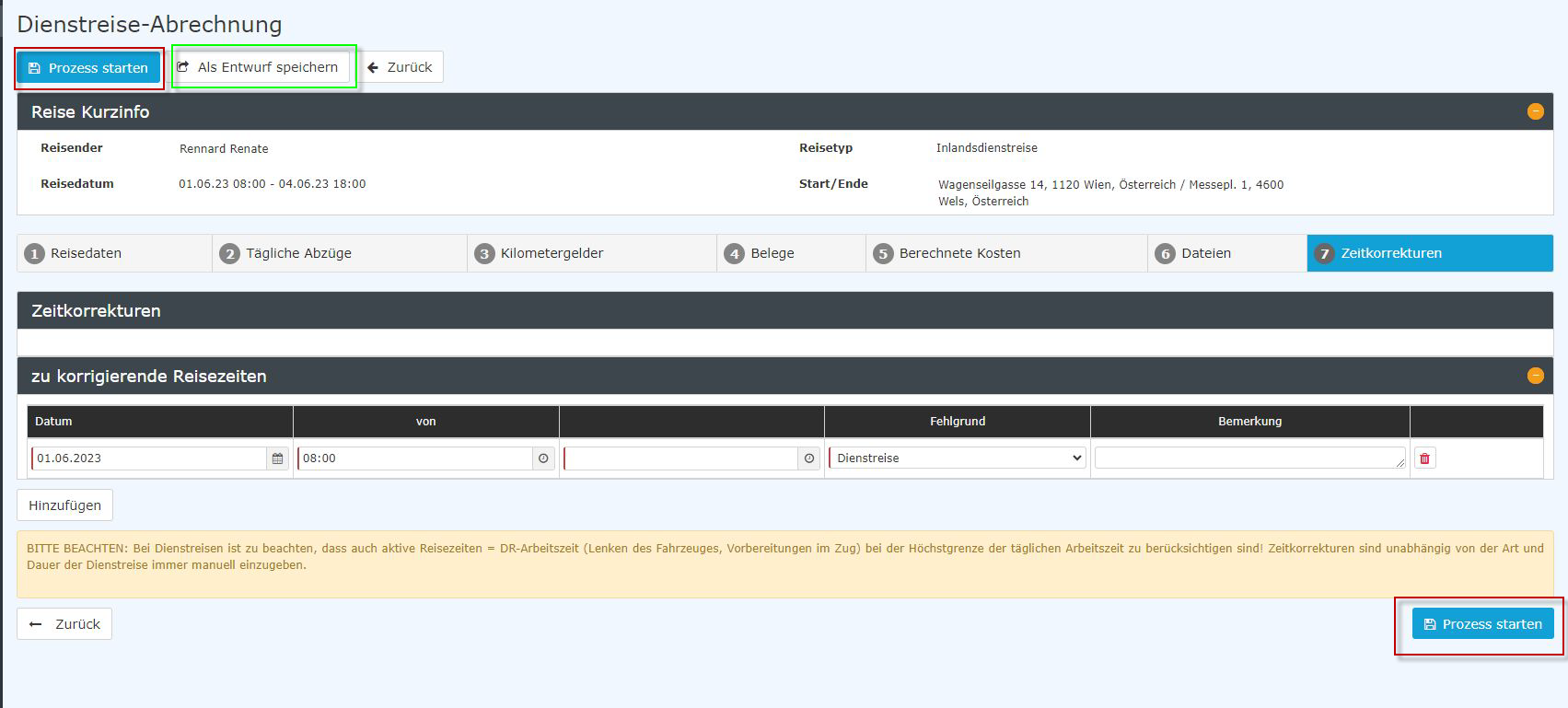Open Reisedaten step tab

tap(114, 253)
